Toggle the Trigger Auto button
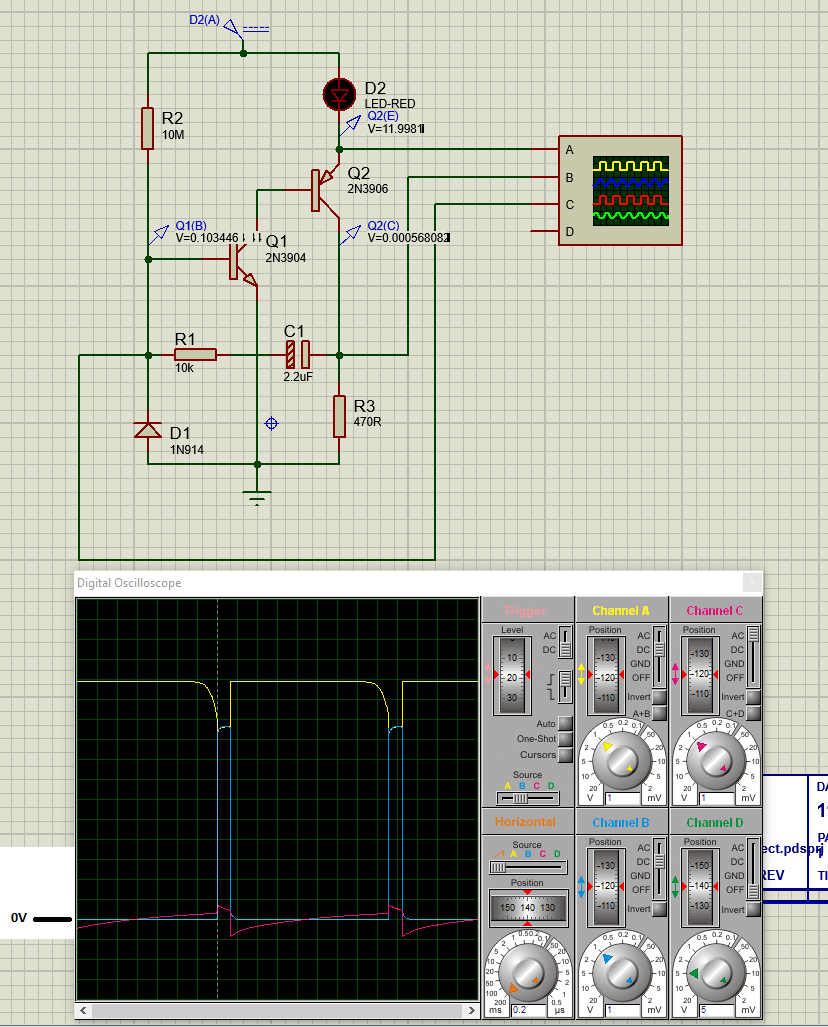The image size is (828, 1027). [564, 724]
